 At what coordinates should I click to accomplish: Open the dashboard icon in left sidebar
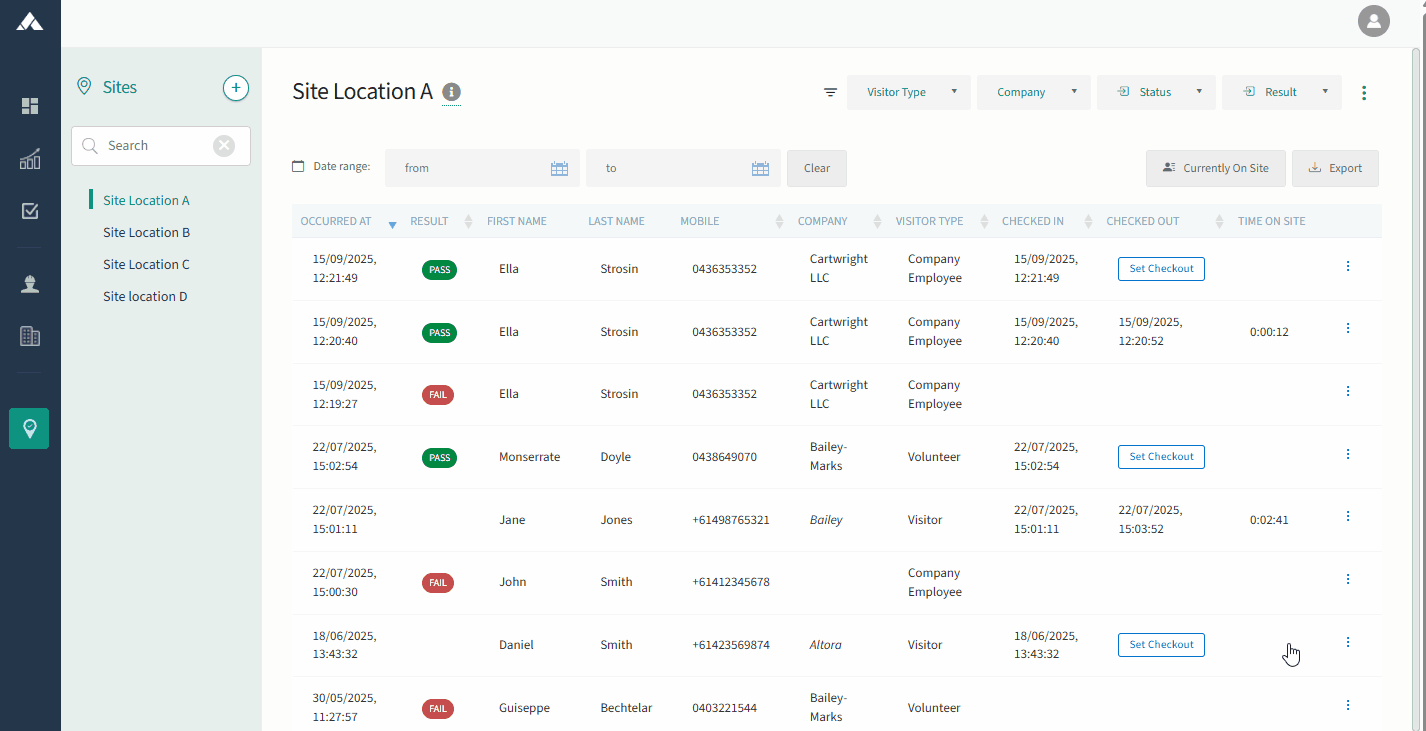[x=30, y=106]
